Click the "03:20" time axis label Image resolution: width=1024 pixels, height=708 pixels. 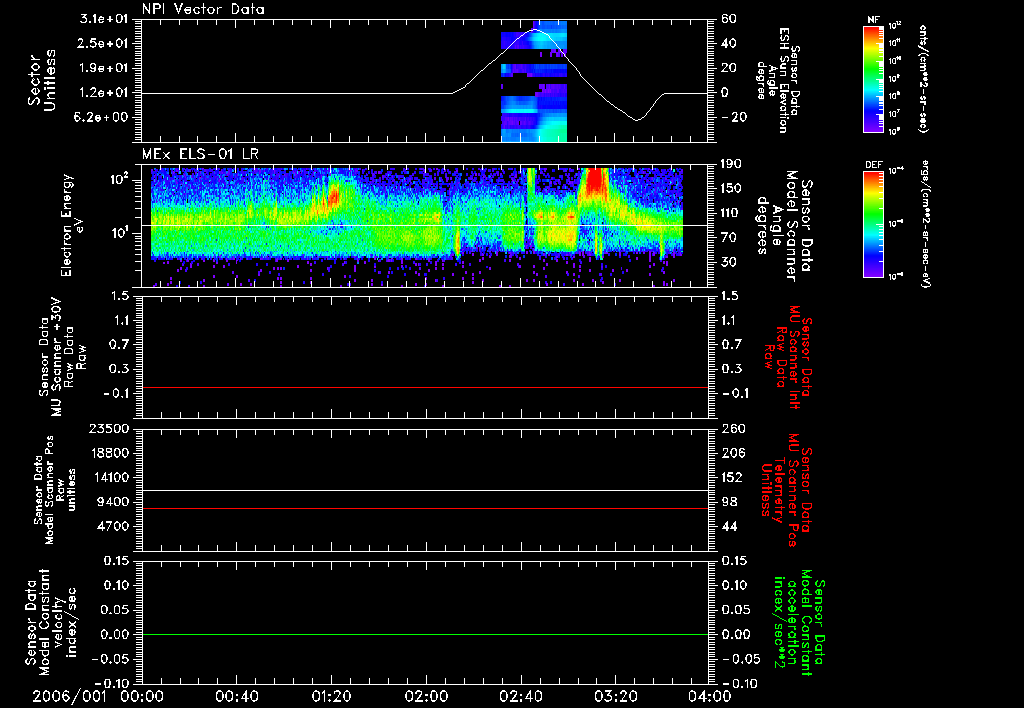click(615, 696)
